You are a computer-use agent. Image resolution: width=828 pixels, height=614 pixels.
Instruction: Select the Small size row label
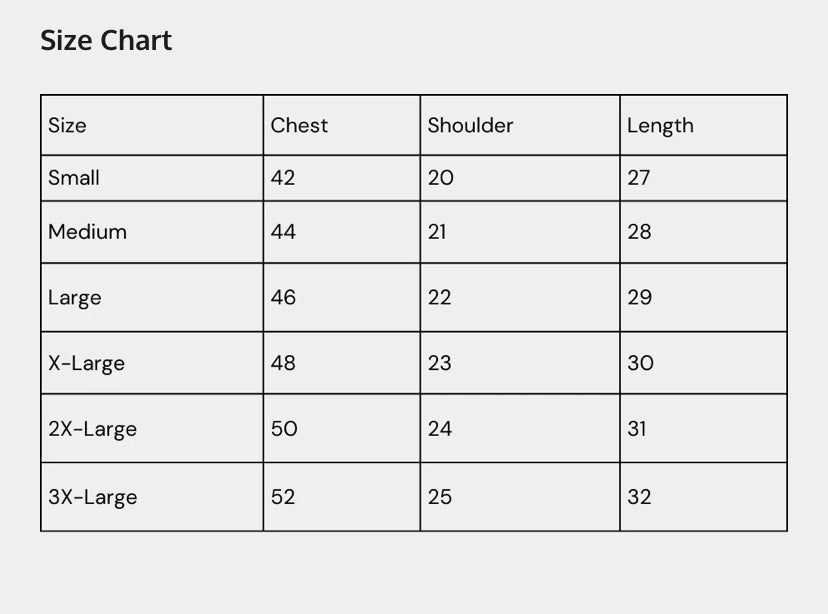pyautogui.click(x=74, y=178)
